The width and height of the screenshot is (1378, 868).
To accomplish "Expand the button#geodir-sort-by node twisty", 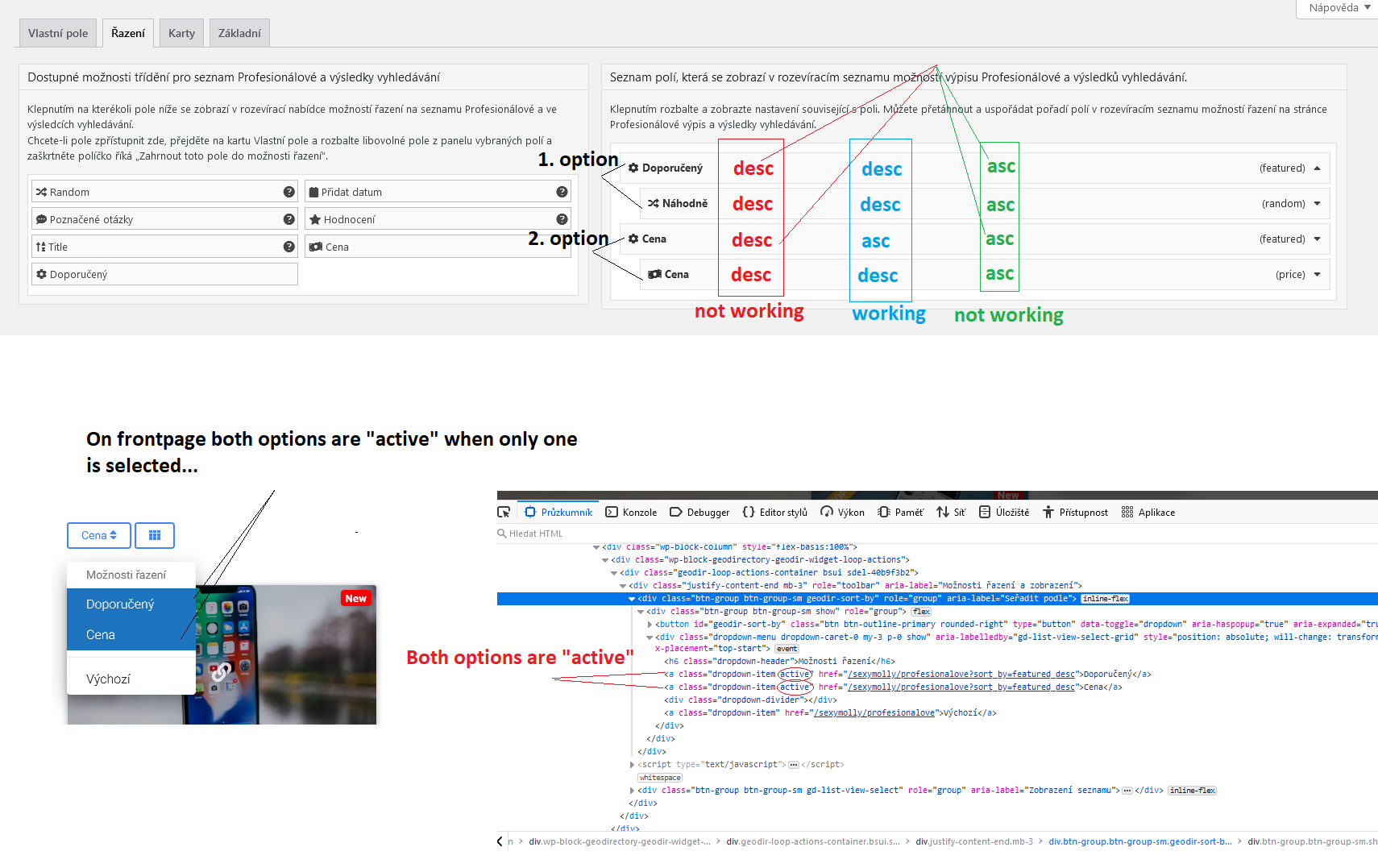I will [x=650, y=624].
